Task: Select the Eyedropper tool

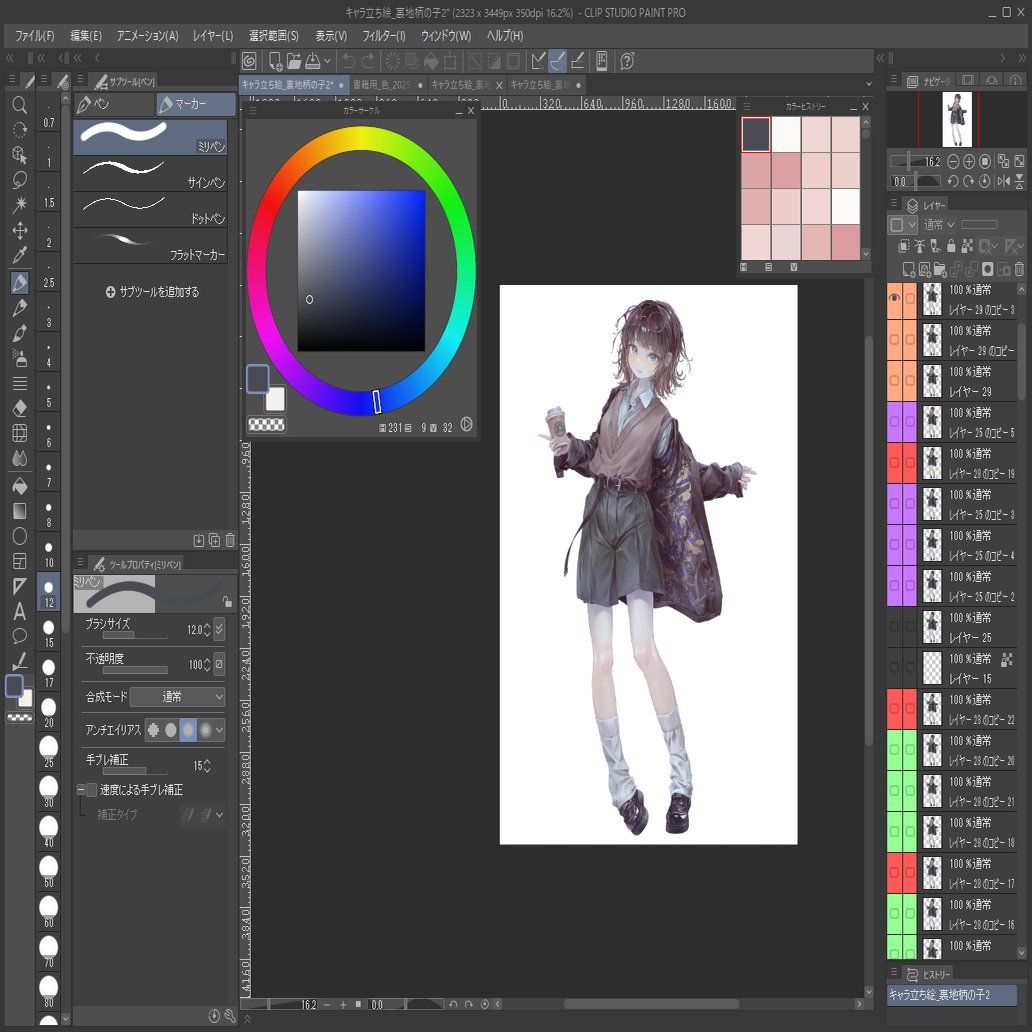Action: [x=20, y=255]
